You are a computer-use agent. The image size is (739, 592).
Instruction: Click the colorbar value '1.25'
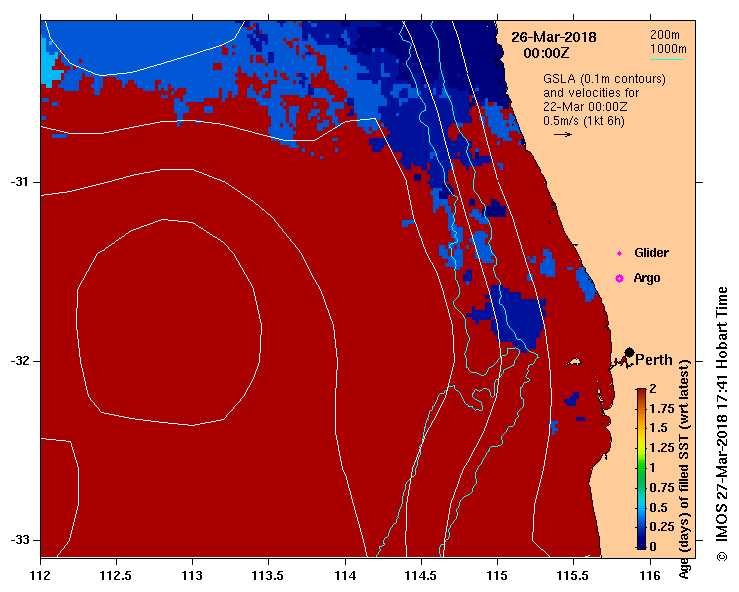(x=662, y=448)
